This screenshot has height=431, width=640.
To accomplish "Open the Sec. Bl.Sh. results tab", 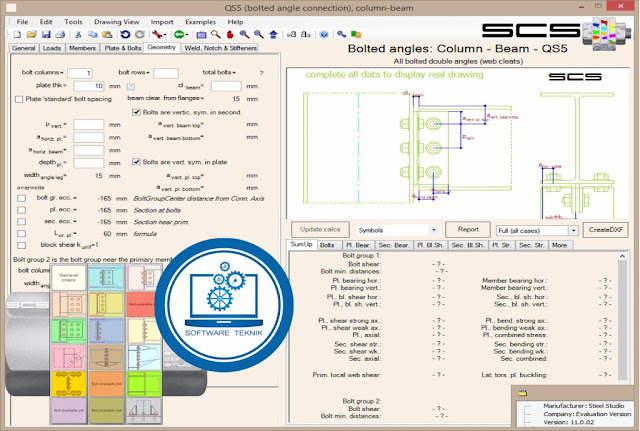I will 468,245.
